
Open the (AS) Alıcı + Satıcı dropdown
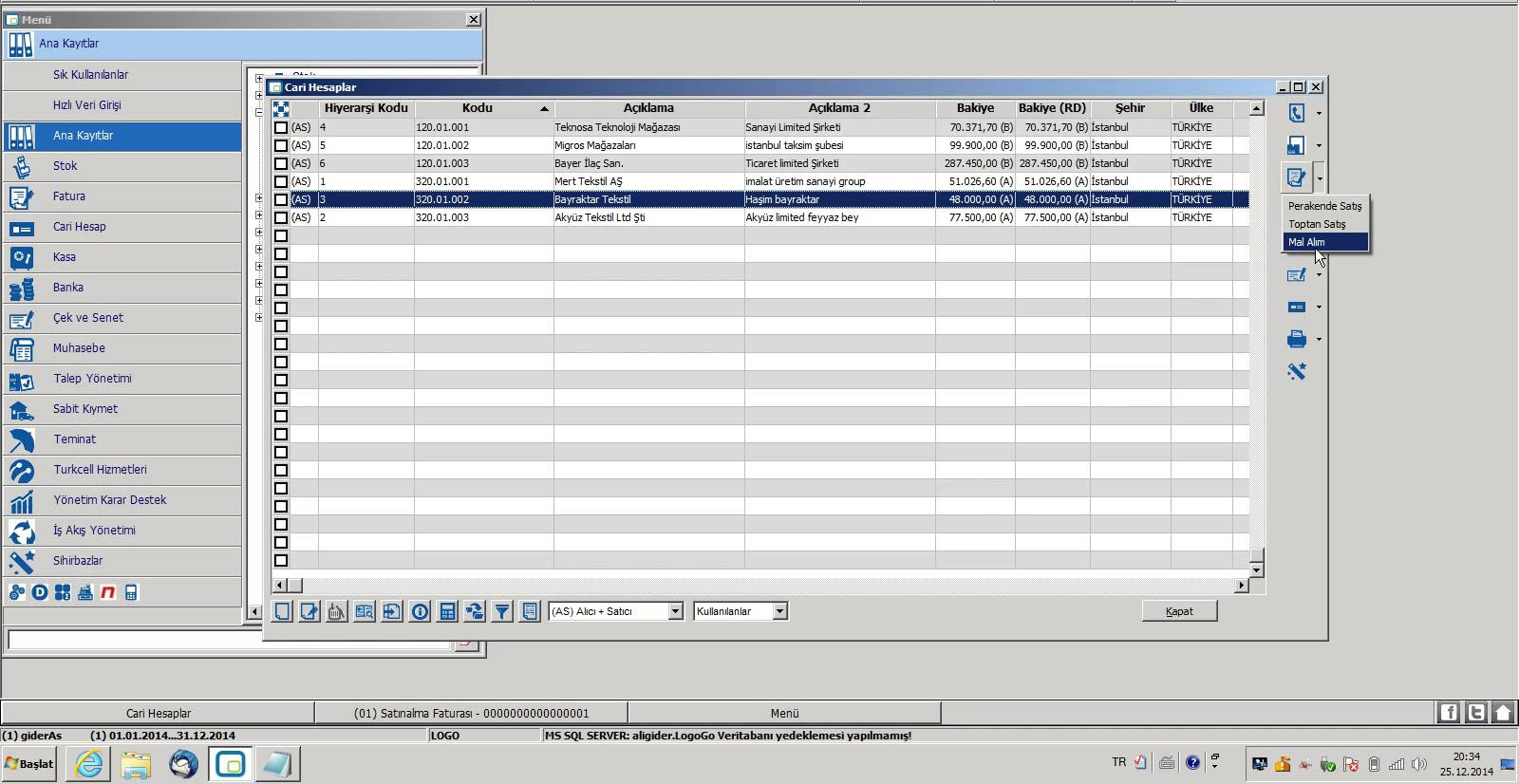click(x=676, y=611)
